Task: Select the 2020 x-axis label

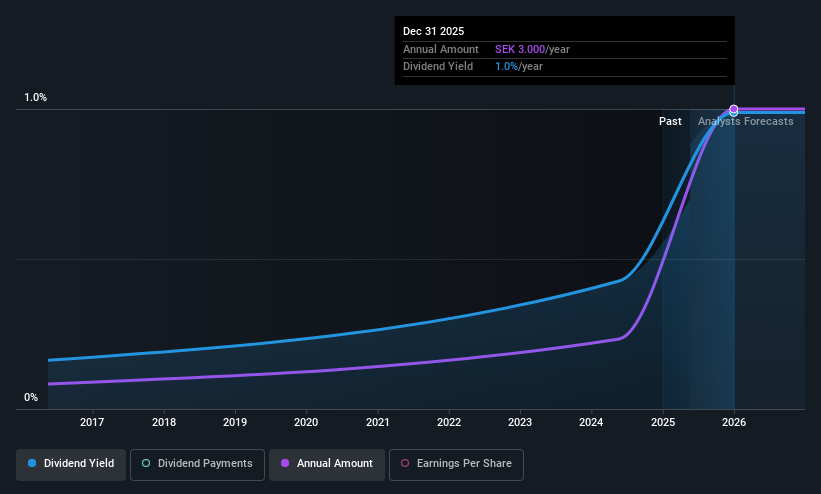Action: point(306,422)
